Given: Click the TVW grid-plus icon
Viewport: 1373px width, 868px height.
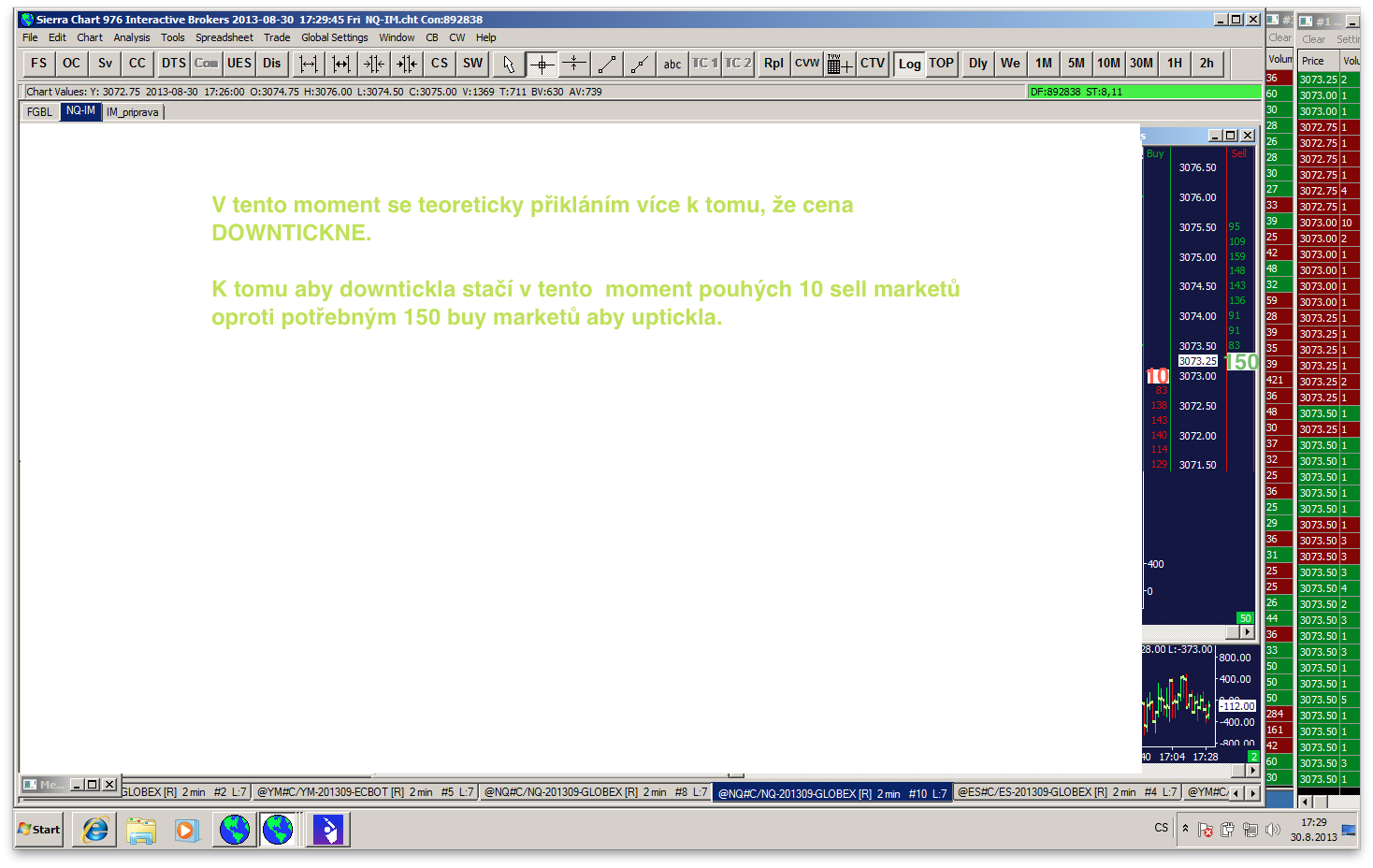Looking at the screenshot, I should 840,64.
